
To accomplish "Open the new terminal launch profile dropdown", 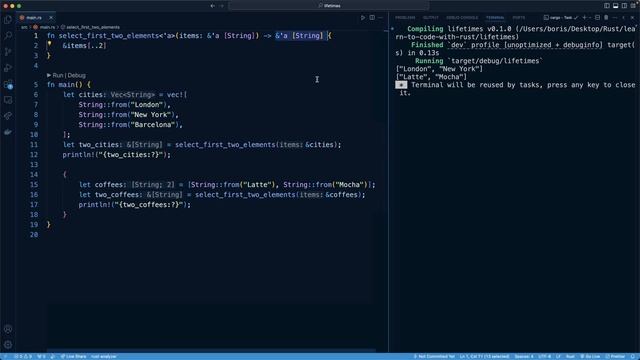I will tap(590, 18).
